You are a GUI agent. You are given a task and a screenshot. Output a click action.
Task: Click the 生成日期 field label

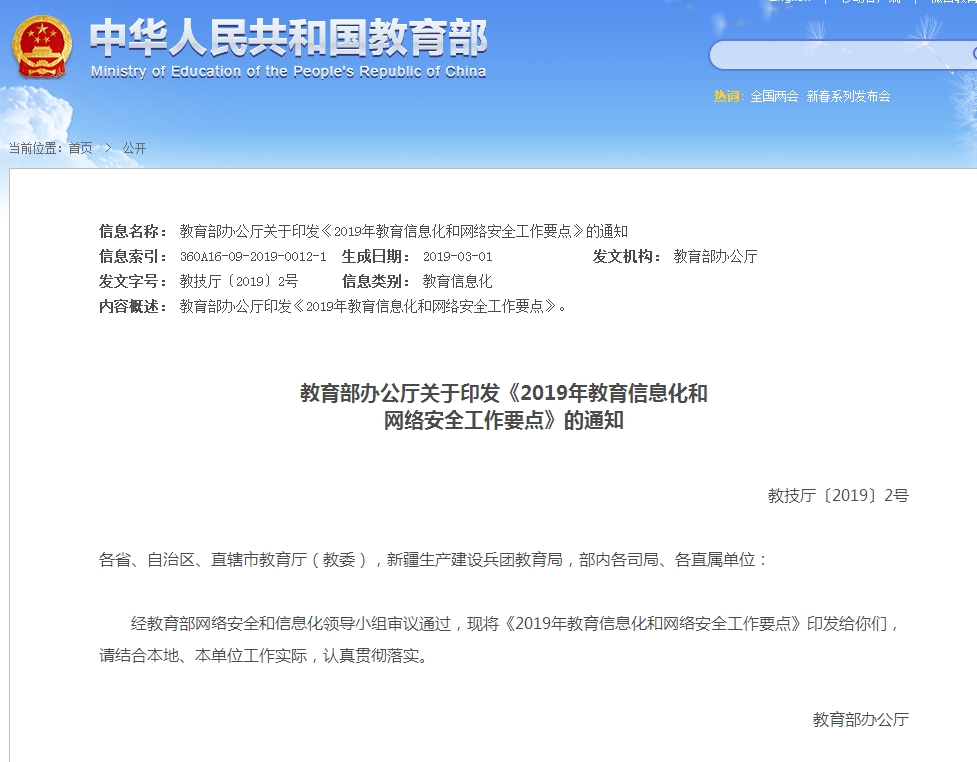pos(376,256)
